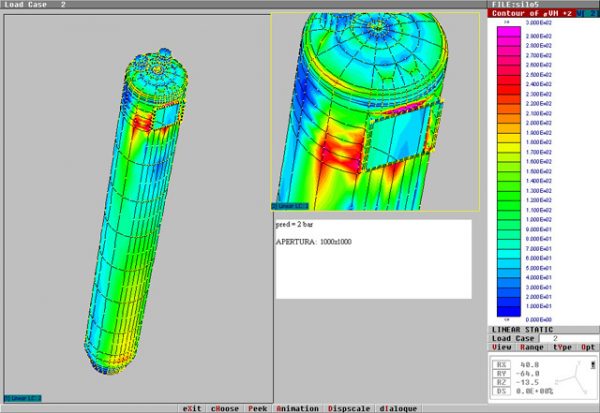600x413 pixels.
Task: Pick the orange band below 2.100E+02 label
Action: coord(509,118)
